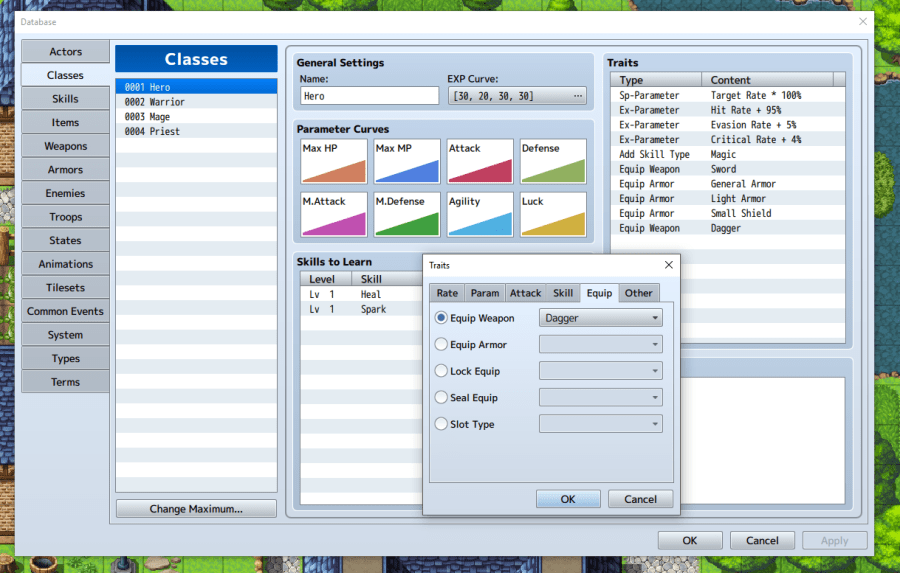Viewport: 900px width, 573px height.
Task: Open the Attack parameter curve
Action: (480, 162)
